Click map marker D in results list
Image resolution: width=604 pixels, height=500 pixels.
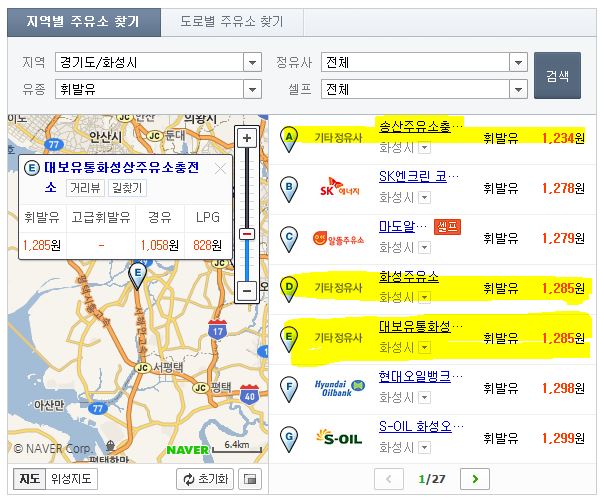(x=289, y=289)
